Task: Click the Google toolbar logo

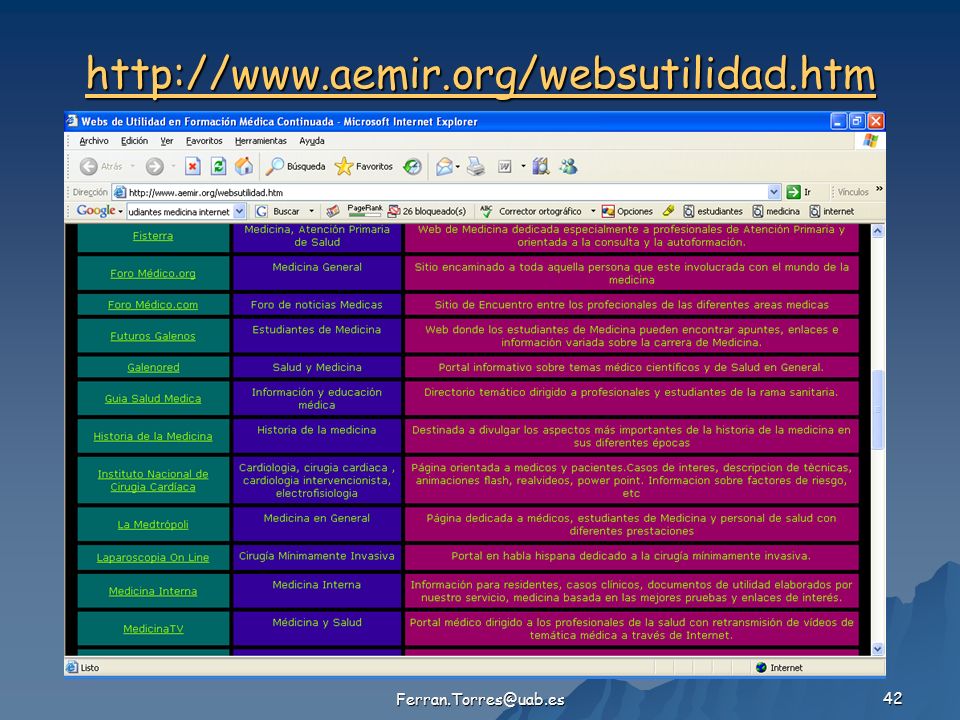Action: pos(96,211)
